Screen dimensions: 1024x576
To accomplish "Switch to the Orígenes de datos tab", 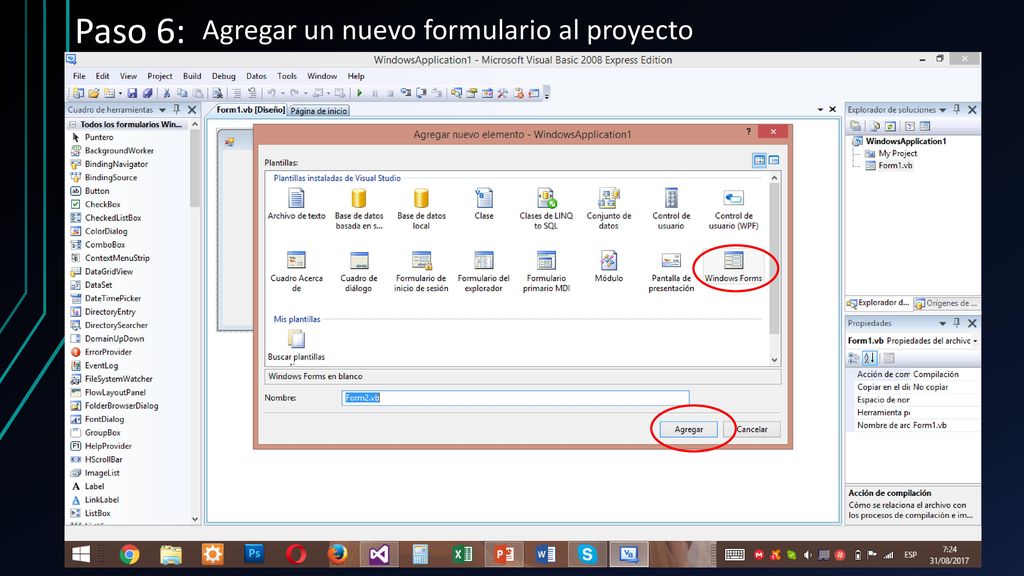I will click(x=946, y=303).
